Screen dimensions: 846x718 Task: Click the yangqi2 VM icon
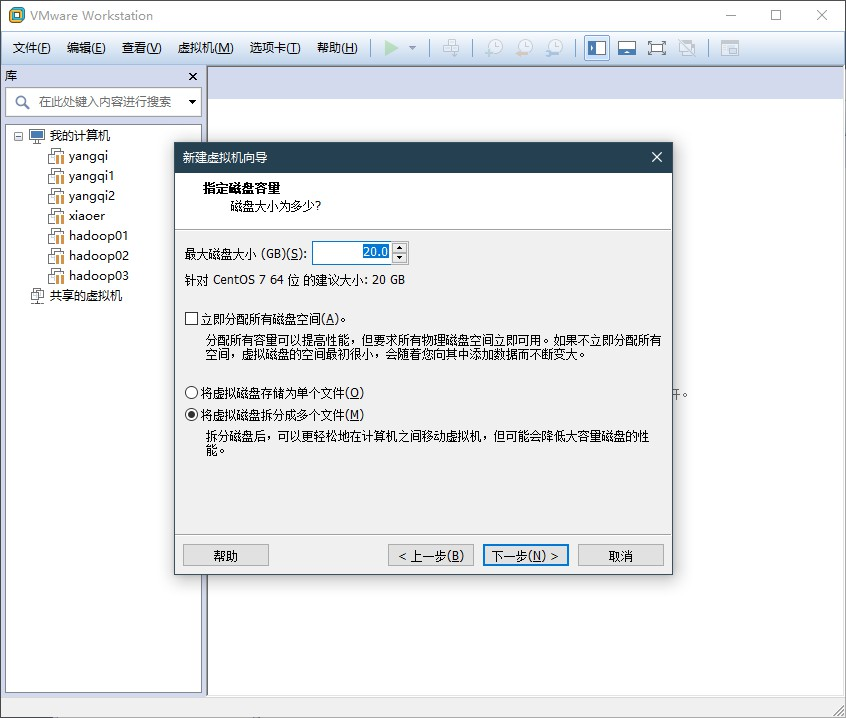click(x=56, y=196)
